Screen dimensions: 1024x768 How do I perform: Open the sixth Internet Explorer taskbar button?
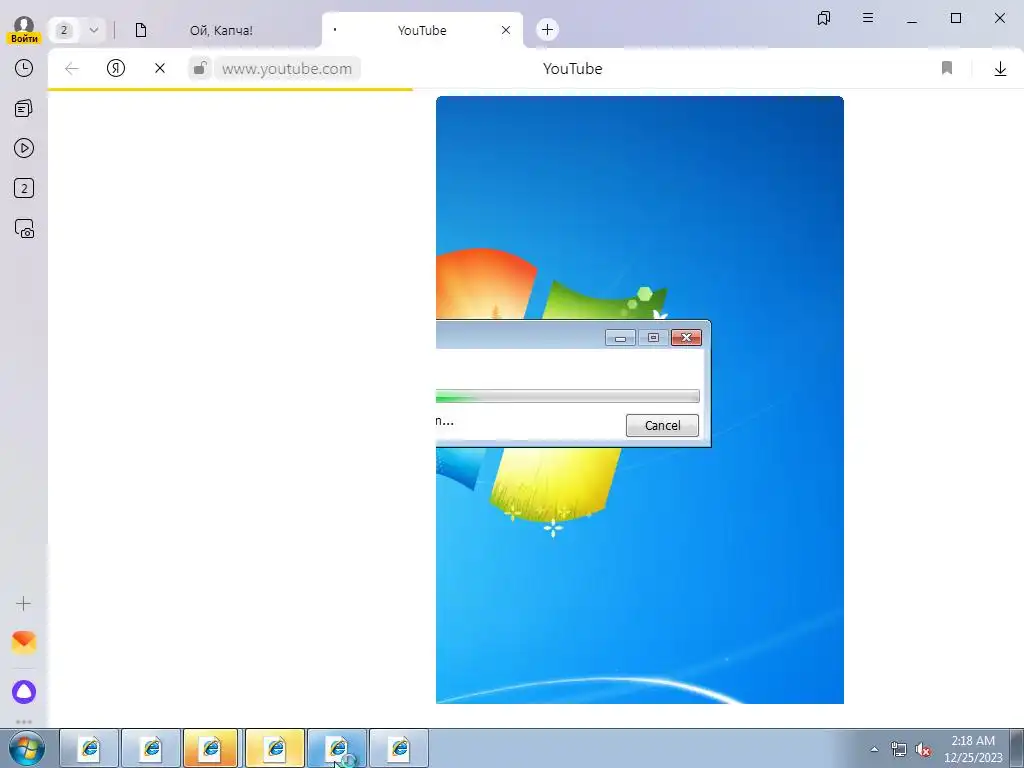400,748
